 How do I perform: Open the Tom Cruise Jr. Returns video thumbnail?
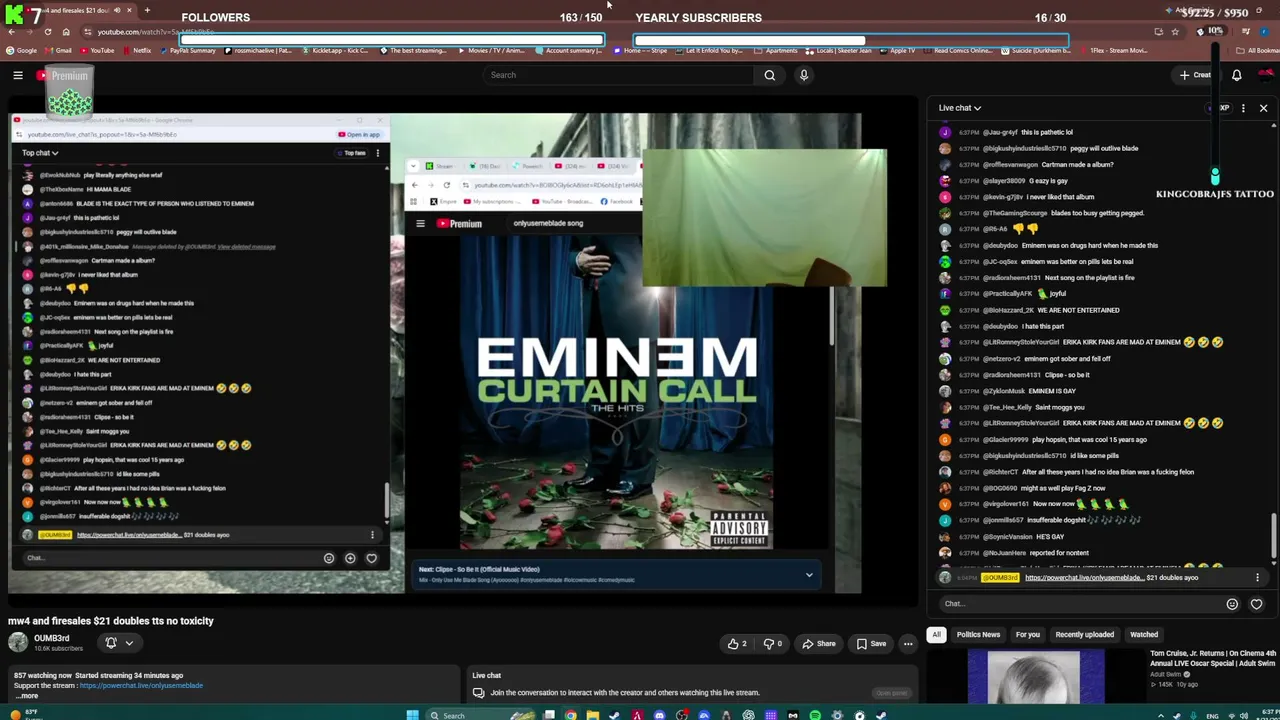click(1035, 677)
